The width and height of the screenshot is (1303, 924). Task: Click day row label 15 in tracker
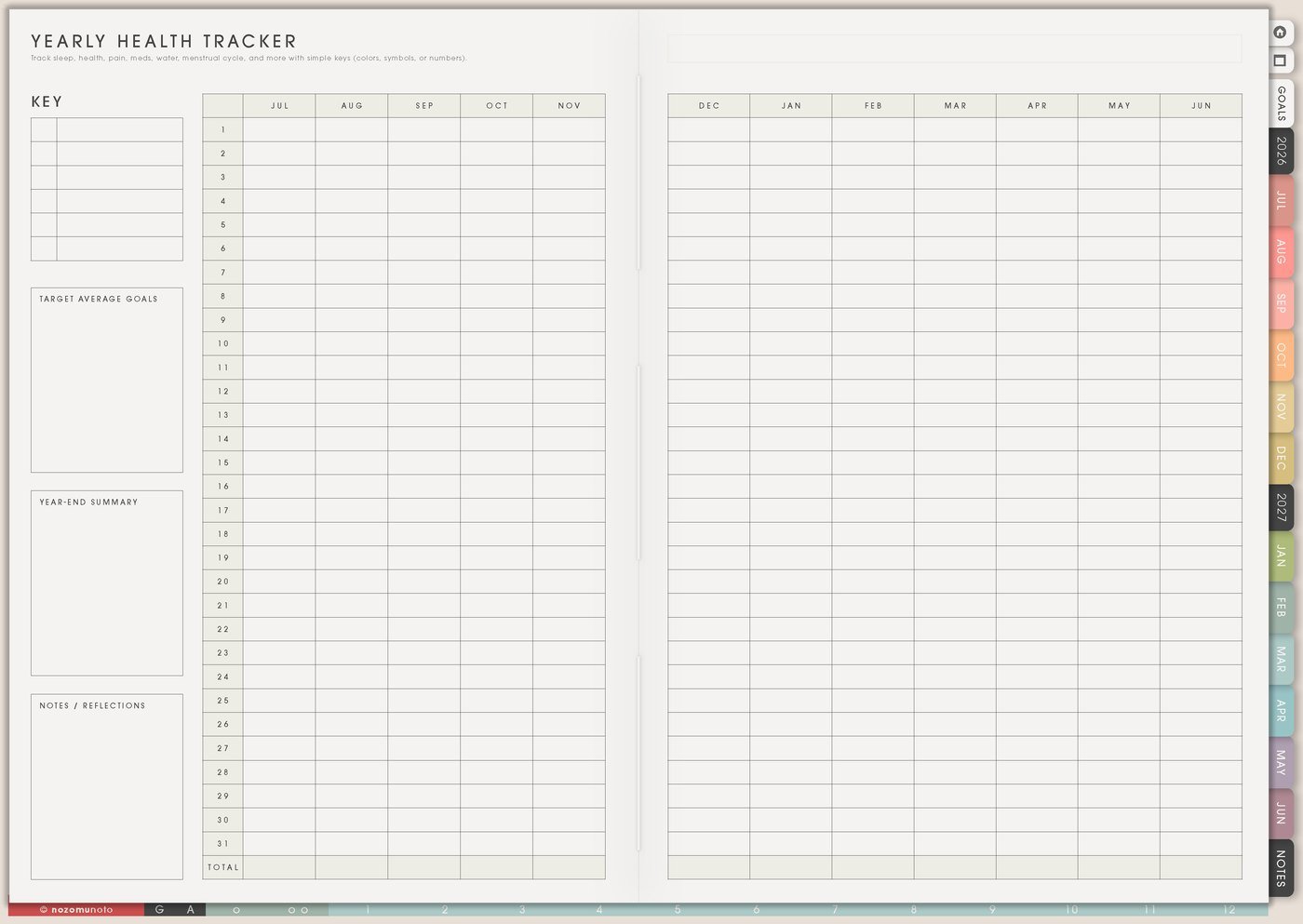point(223,462)
